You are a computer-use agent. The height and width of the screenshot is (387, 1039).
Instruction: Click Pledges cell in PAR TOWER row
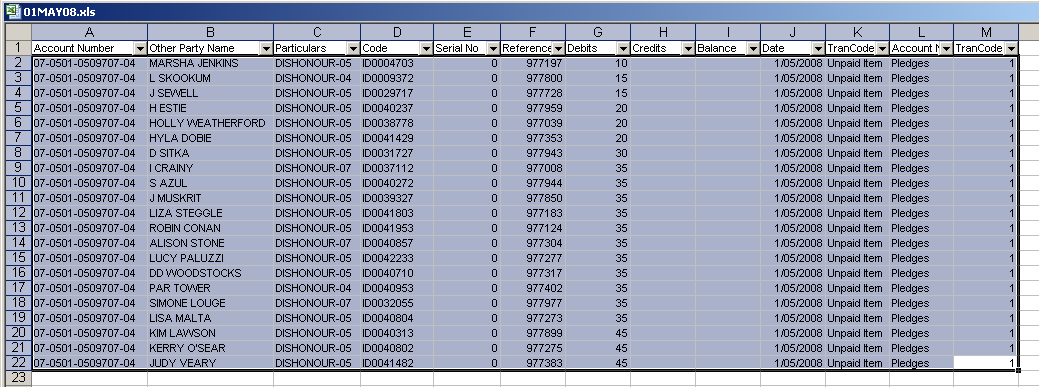[x=922, y=288]
